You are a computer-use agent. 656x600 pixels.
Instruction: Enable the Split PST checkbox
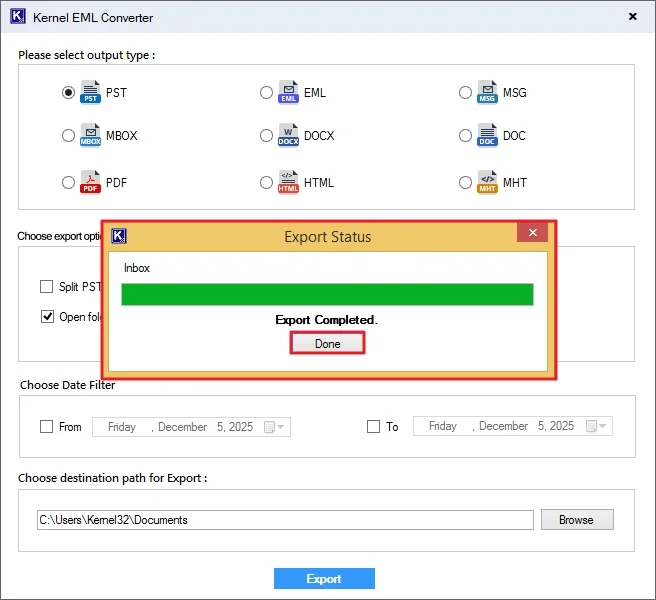(x=47, y=287)
